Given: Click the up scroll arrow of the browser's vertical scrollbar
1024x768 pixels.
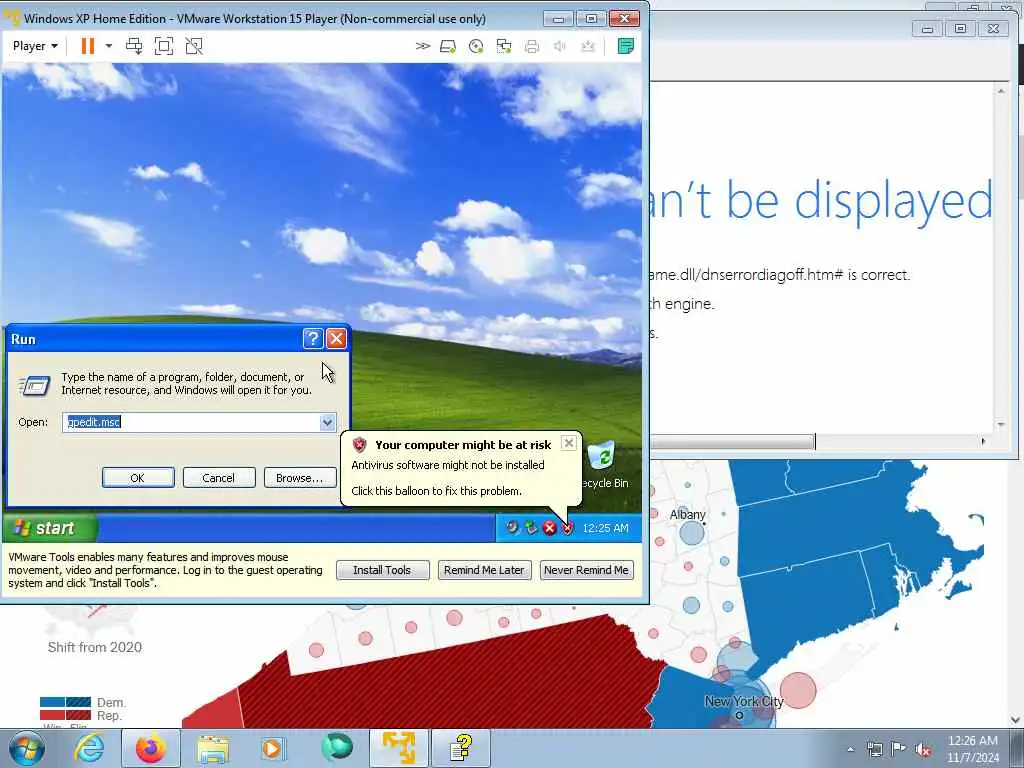Looking at the screenshot, I should coord(1001,91).
